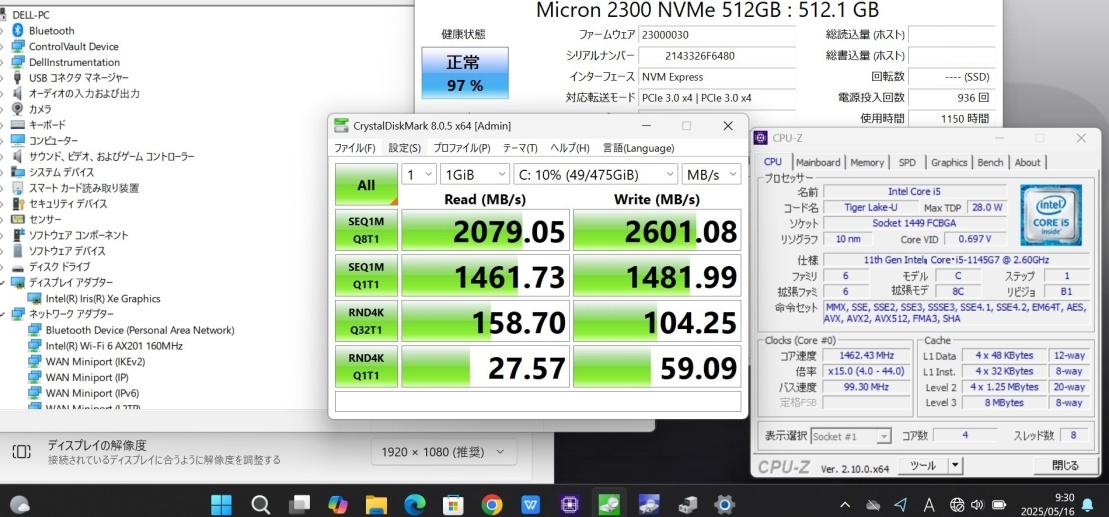This screenshot has width=1109, height=517.
Task: Click the ControlVault Device icon
Action: pos(18,46)
